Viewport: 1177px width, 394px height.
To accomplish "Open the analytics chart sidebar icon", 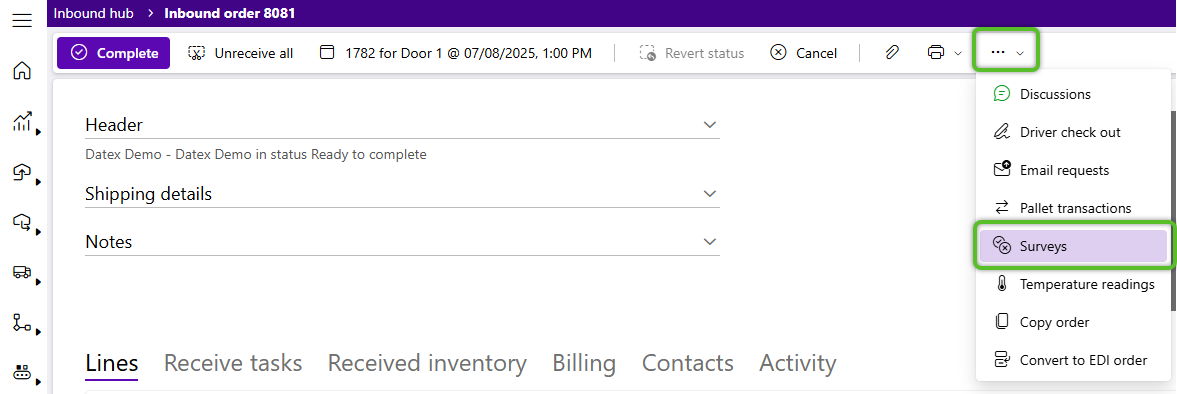I will [x=23, y=122].
